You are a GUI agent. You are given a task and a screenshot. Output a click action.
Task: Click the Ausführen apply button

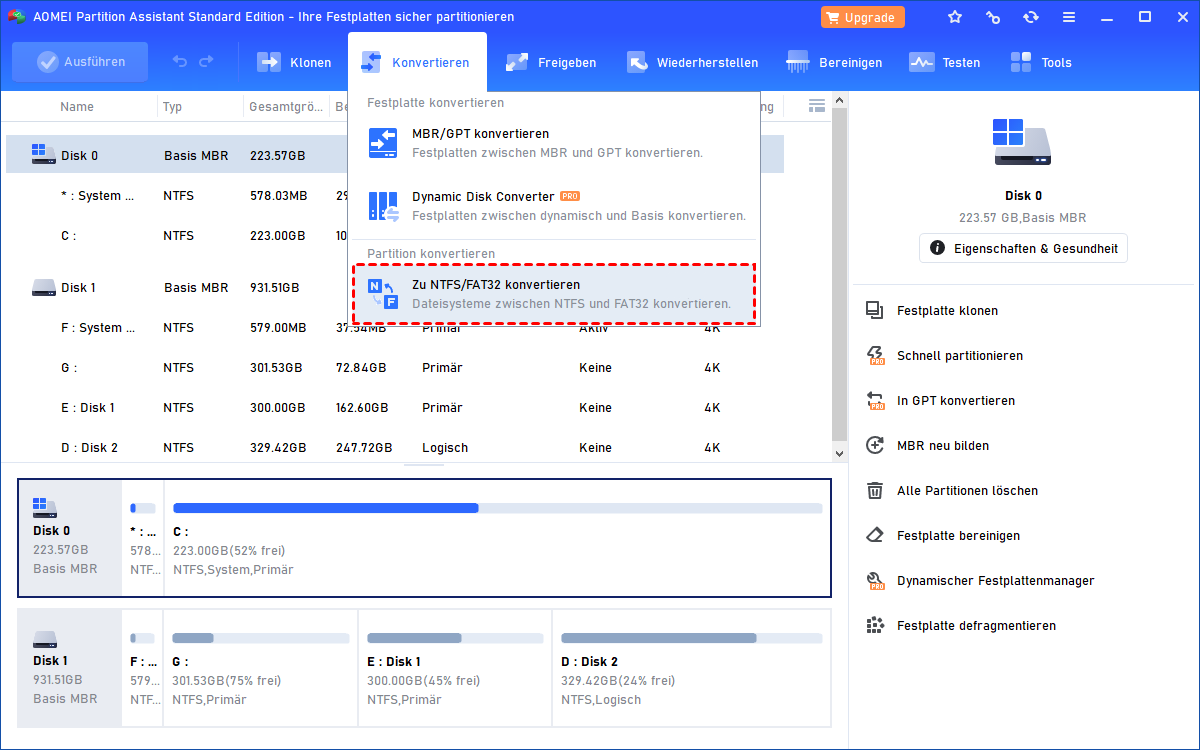click(x=80, y=62)
